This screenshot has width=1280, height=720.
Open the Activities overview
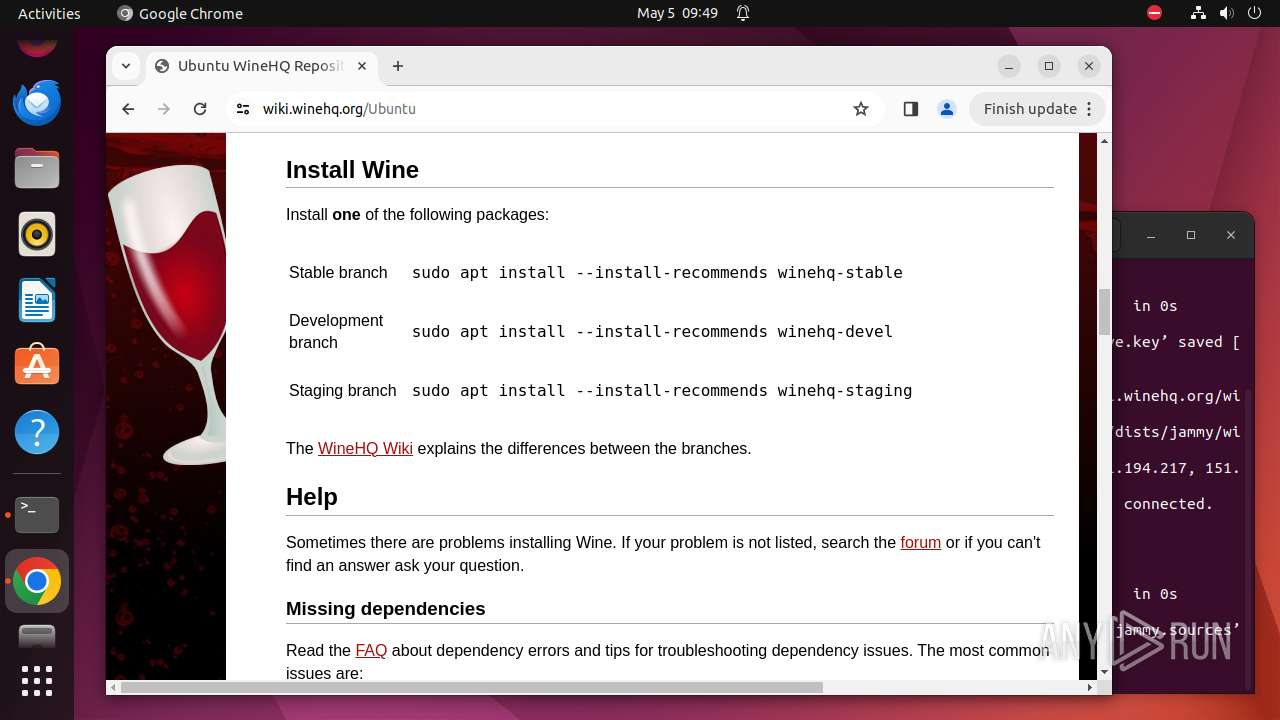[49, 13]
